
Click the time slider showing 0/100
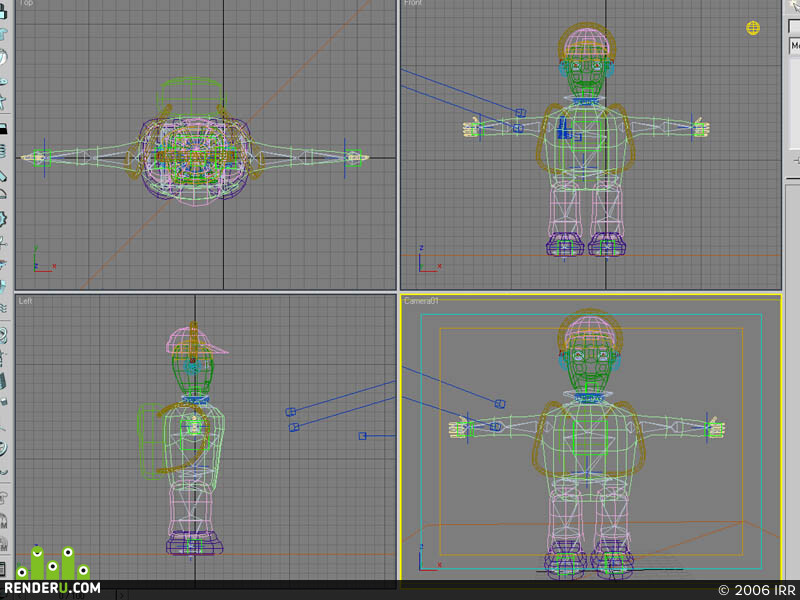tap(71, 596)
